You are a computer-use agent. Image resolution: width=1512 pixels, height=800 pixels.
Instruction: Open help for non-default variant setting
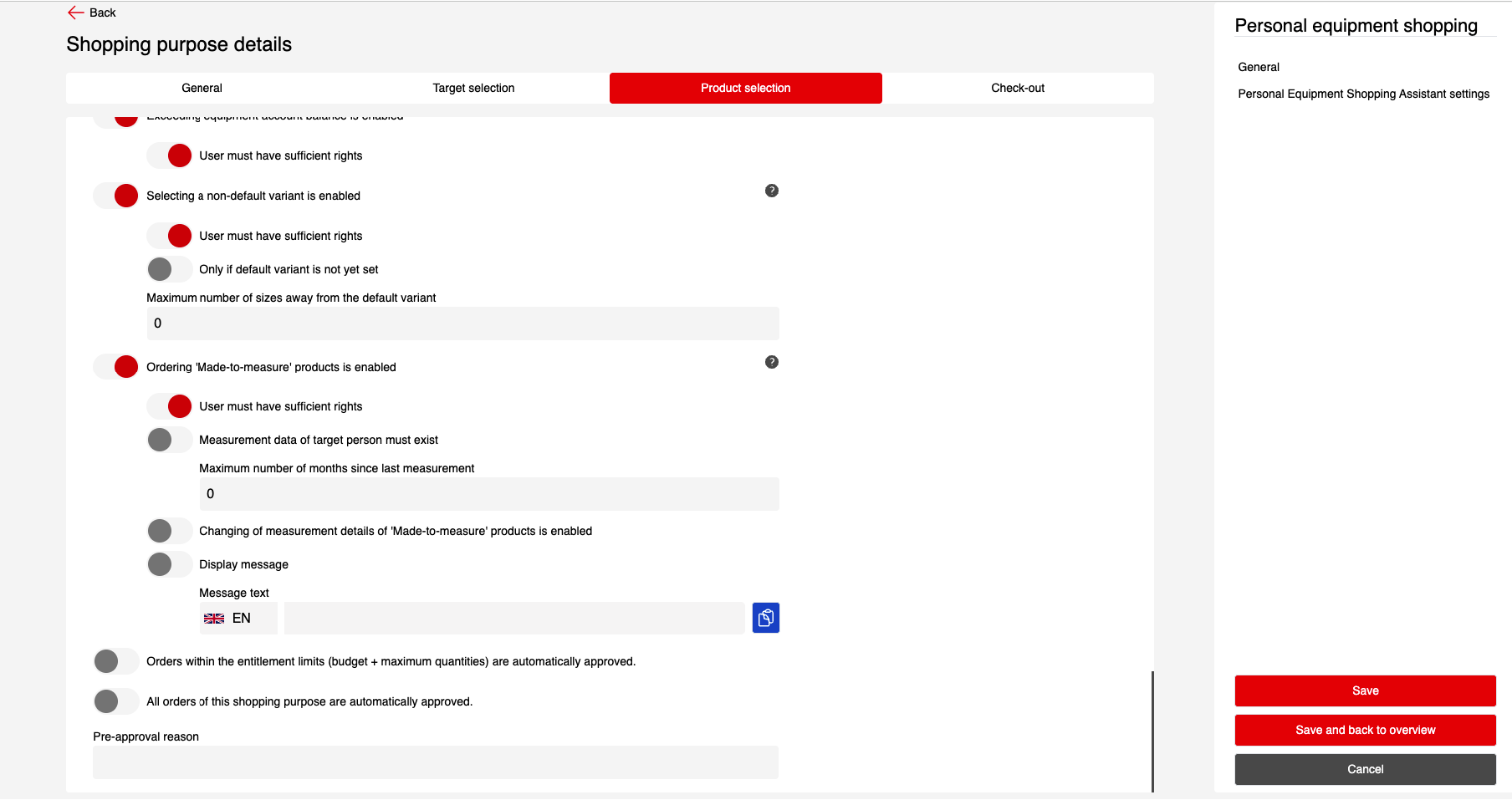pyautogui.click(x=771, y=191)
